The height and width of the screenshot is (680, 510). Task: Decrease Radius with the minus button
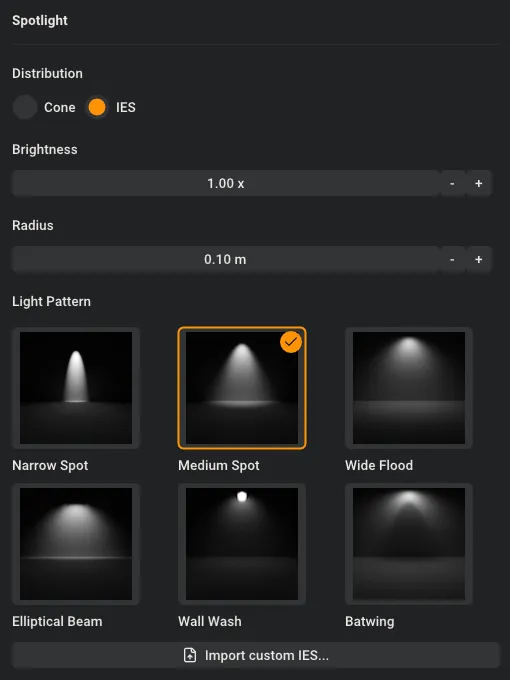452,259
